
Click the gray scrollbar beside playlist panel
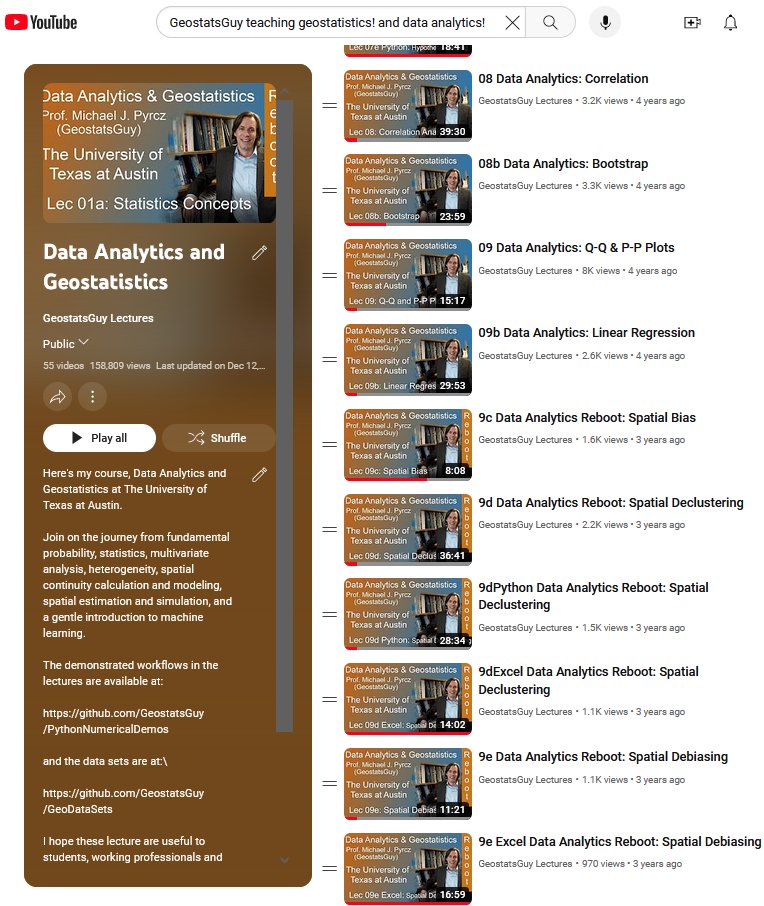[x=284, y=416]
